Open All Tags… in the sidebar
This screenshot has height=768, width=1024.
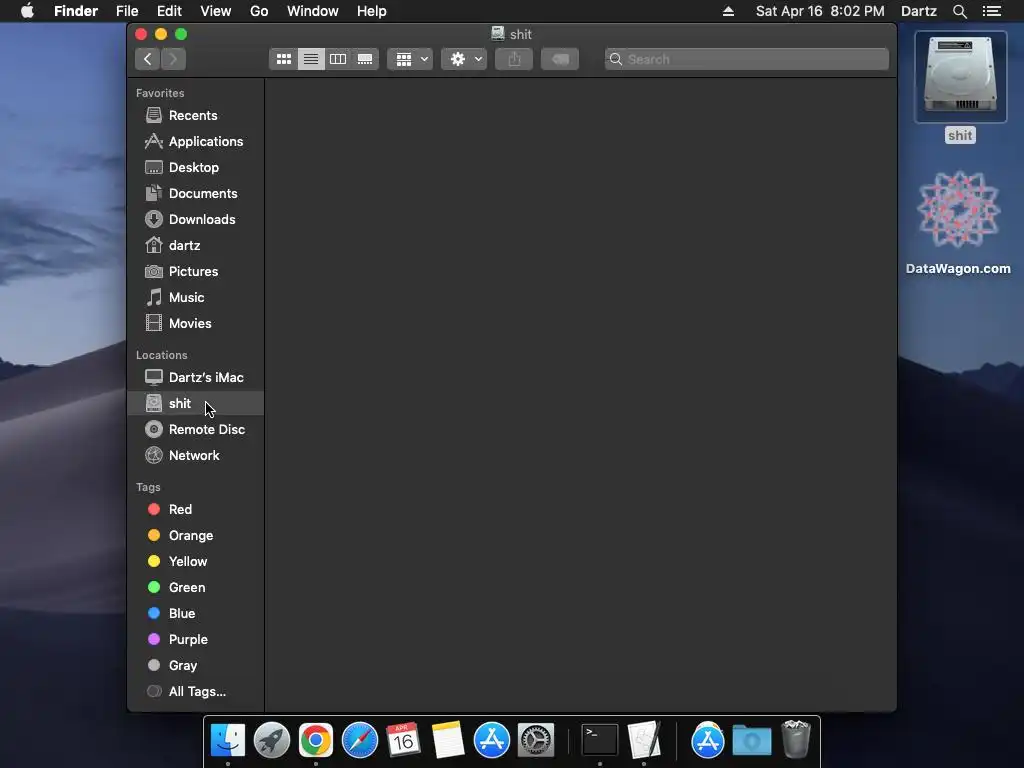[x=196, y=692]
